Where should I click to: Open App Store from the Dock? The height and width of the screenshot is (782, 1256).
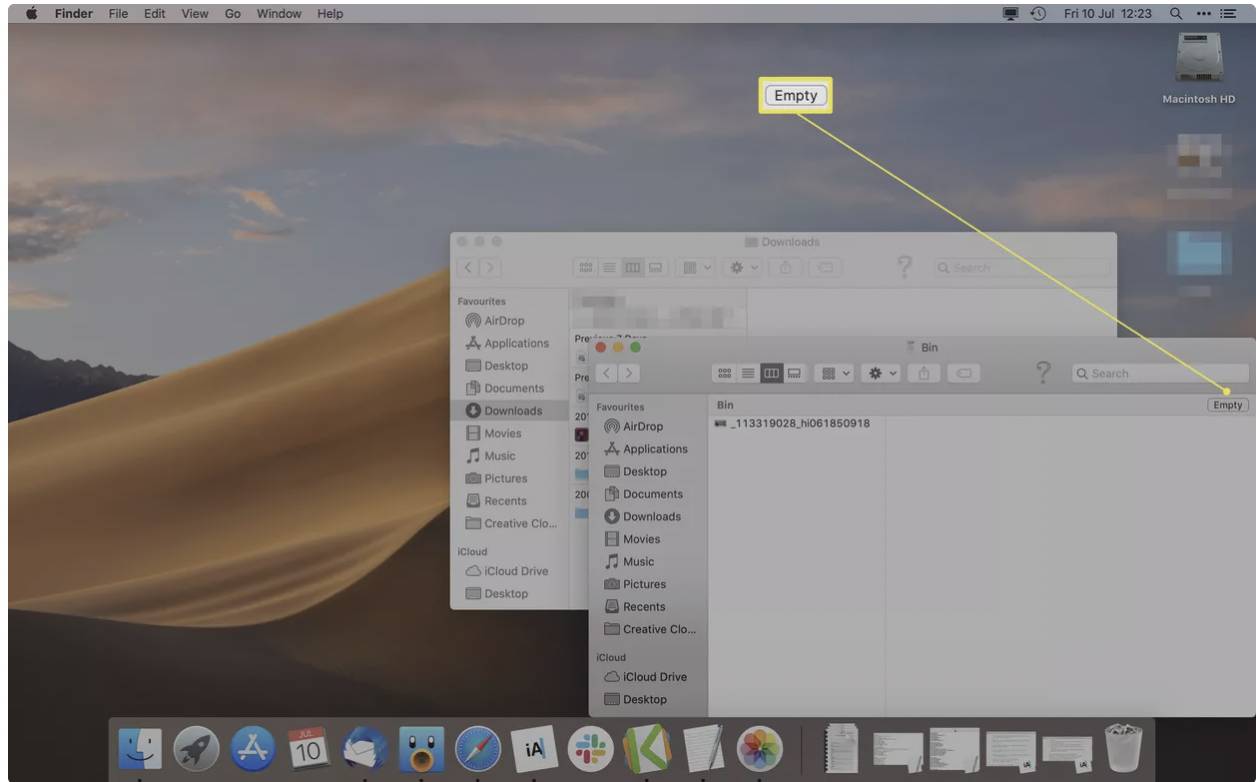point(254,748)
